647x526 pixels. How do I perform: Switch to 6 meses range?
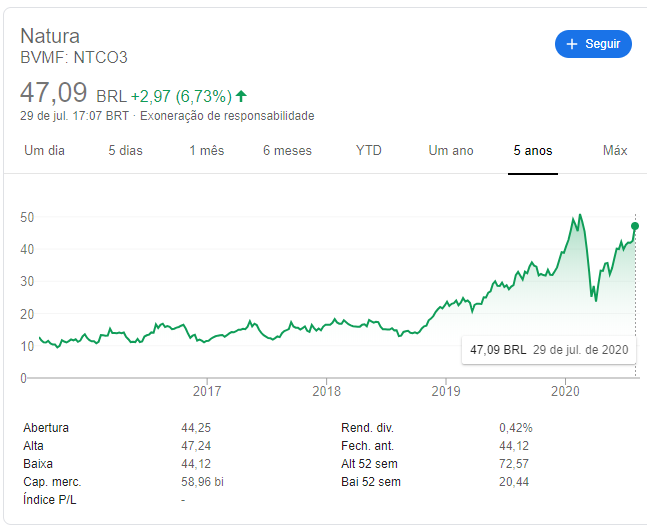click(x=287, y=151)
